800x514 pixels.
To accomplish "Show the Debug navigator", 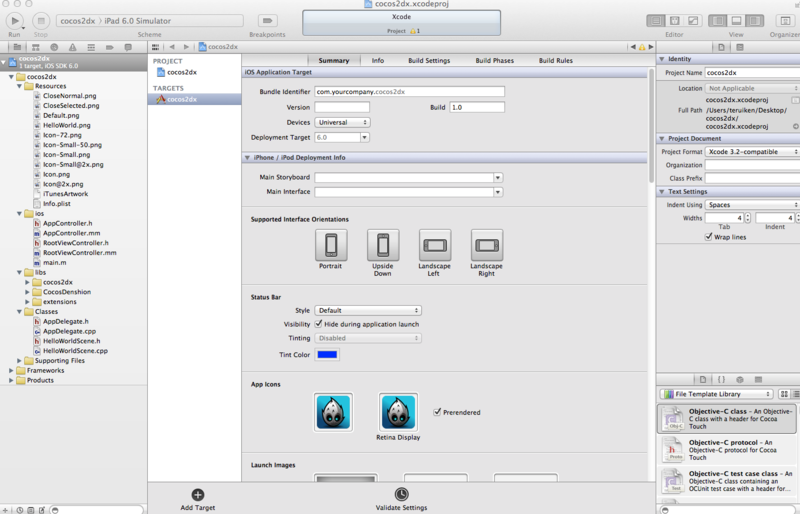I will (91, 47).
